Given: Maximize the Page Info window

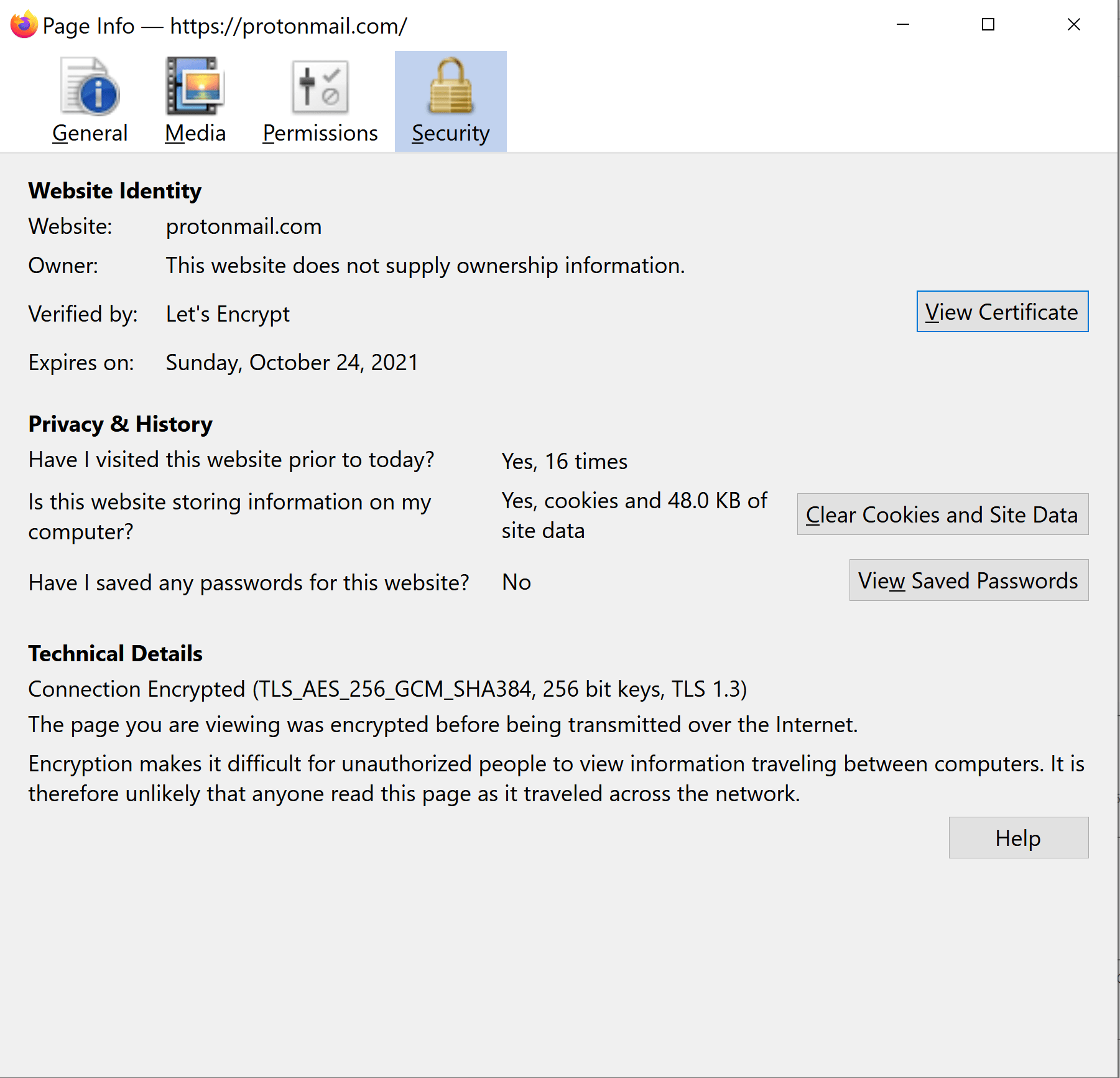Looking at the screenshot, I should [x=988, y=25].
